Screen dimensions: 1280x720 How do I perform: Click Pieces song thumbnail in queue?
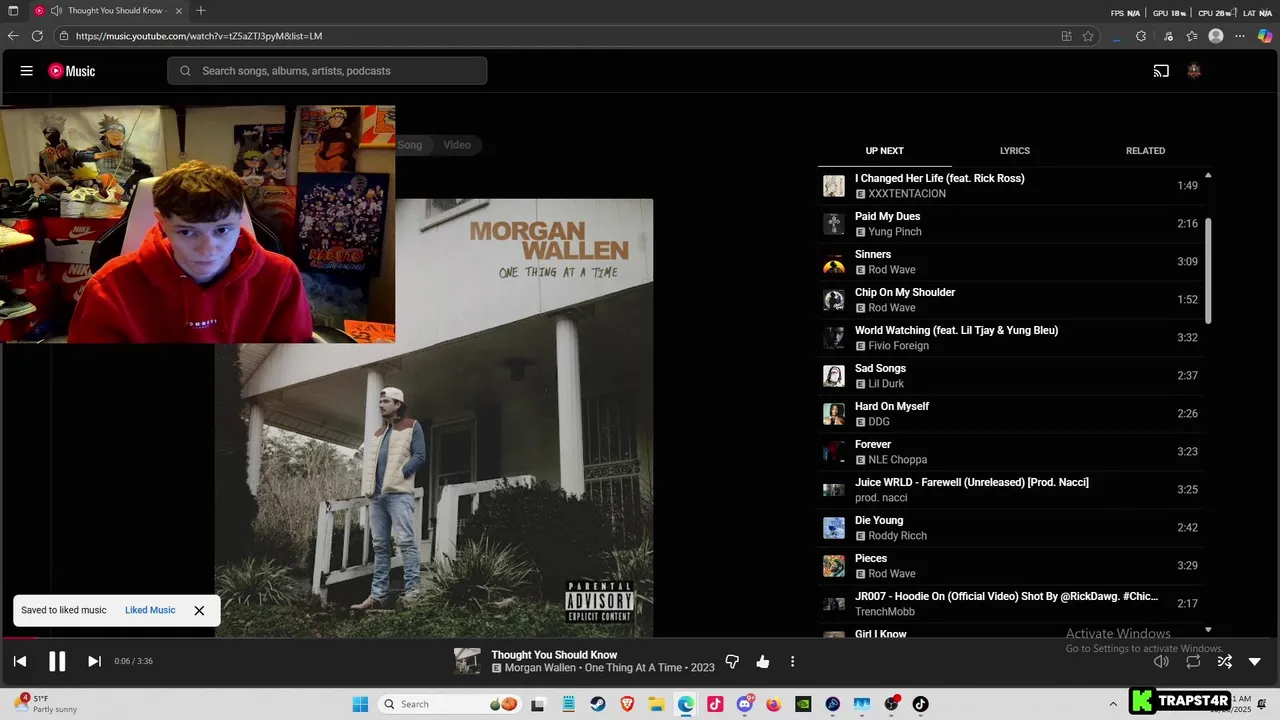coord(834,566)
